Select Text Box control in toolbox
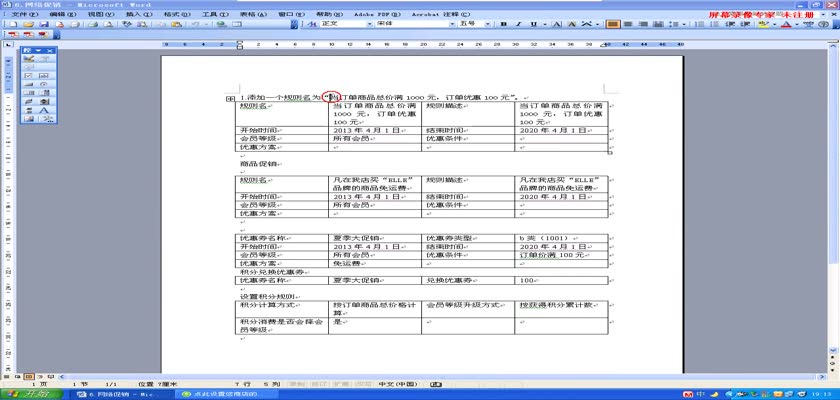Screen dimensions: 840x400 tap(43, 76)
